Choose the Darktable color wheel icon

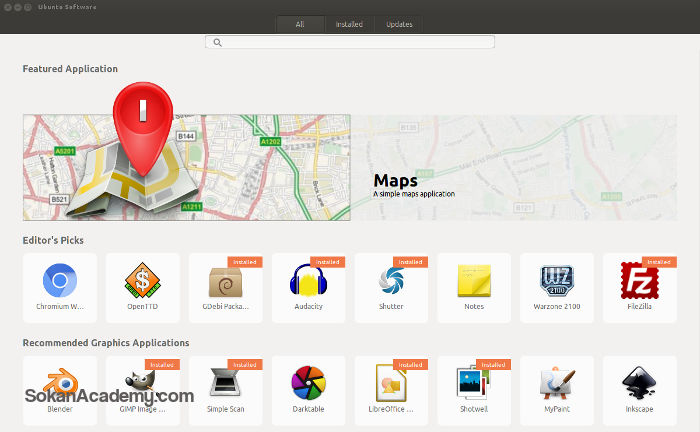pos(308,383)
